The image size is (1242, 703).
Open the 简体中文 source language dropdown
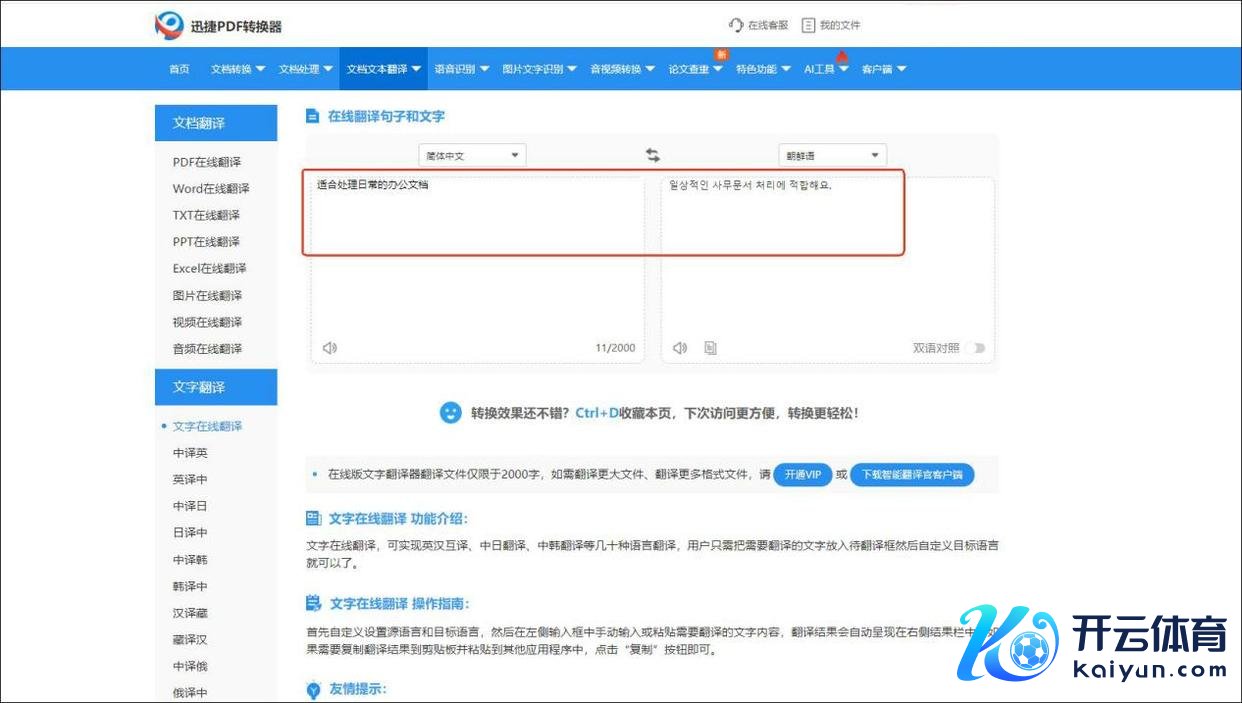tap(472, 155)
